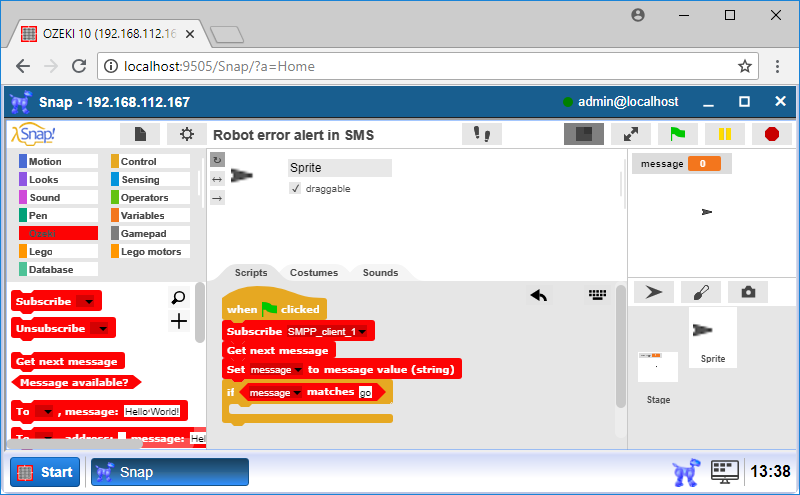
Task: Switch to the Costumes tab
Action: [314, 273]
